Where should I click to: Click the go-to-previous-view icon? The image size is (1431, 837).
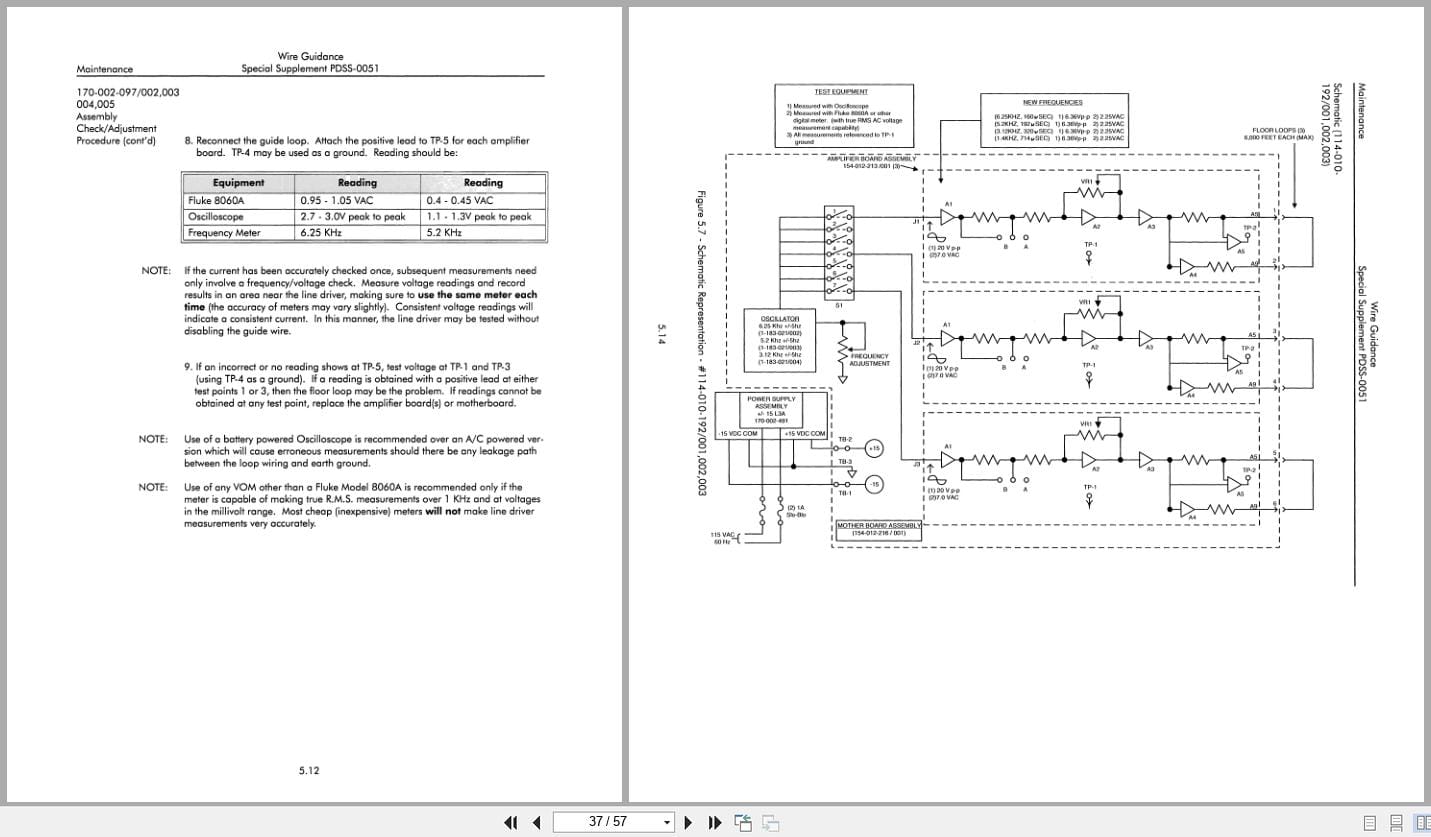(743, 822)
